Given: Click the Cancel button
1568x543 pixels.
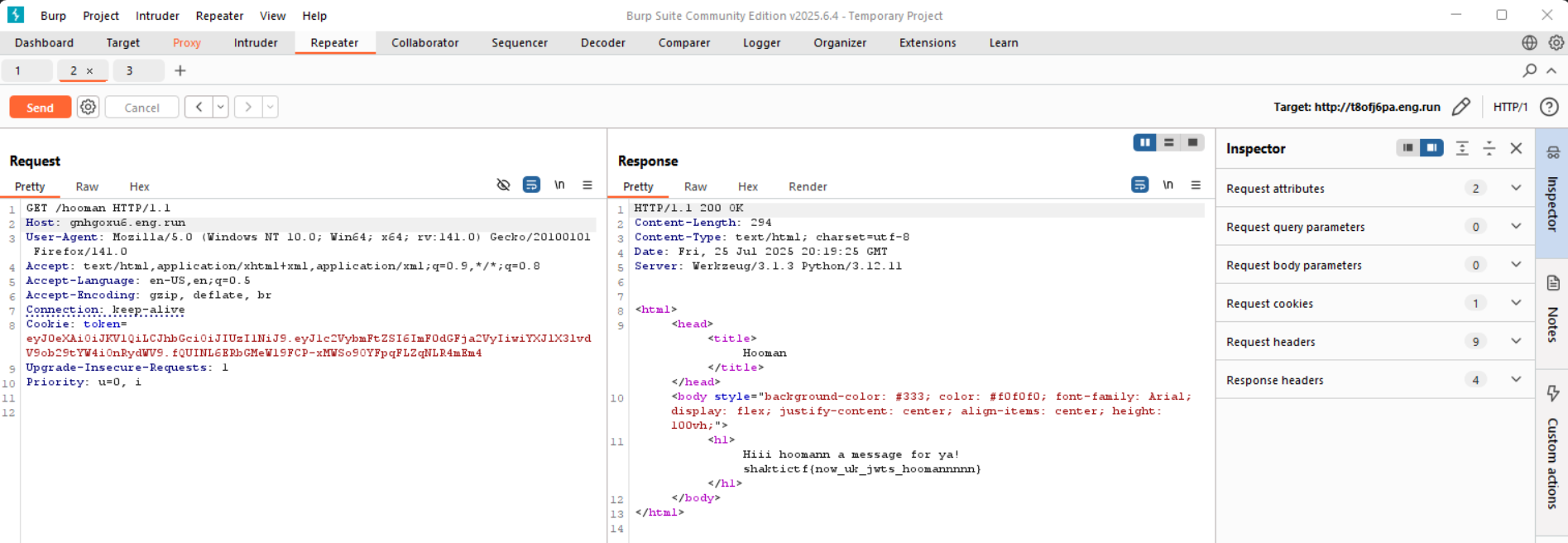Looking at the screenshot, I should pyautogui.click(x=141, y=108).
